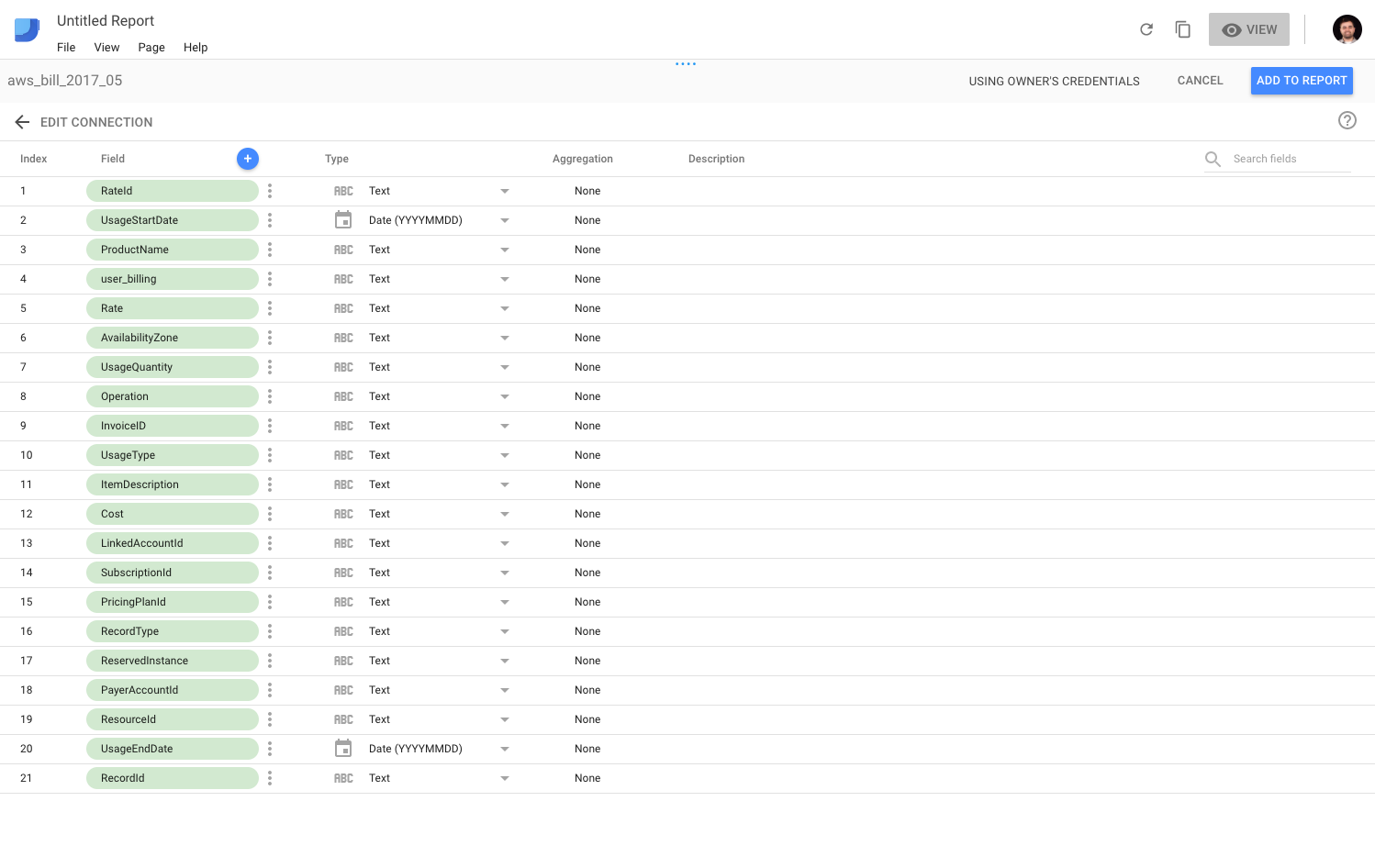Click the aws_bill_2017_05 data source name
Image resolution: width=1375 pixels, height=868 pixels.
click(x=65, y=81)
